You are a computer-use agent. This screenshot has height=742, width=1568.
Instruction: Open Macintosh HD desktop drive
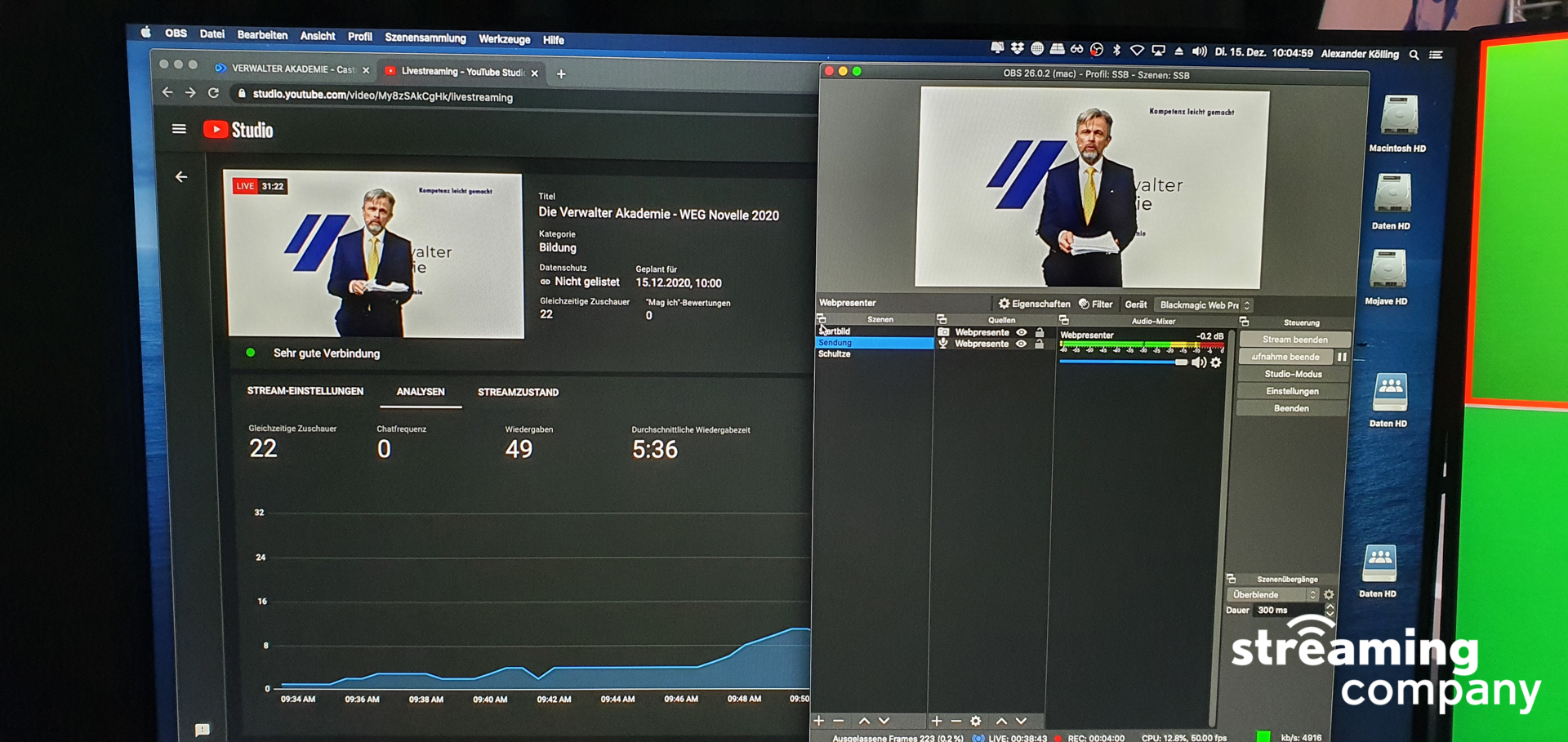coord(1397,124)
